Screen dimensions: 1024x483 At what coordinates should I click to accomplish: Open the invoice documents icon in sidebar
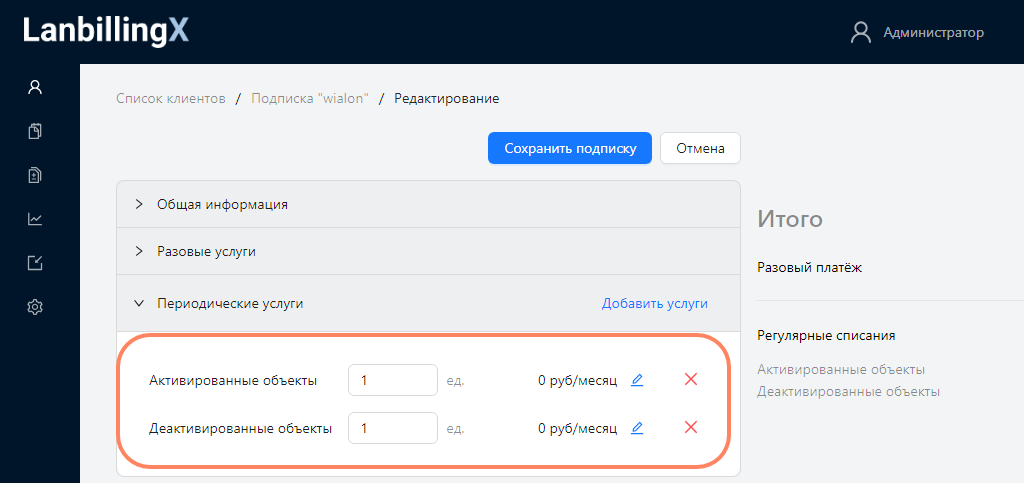click(35, 175)
